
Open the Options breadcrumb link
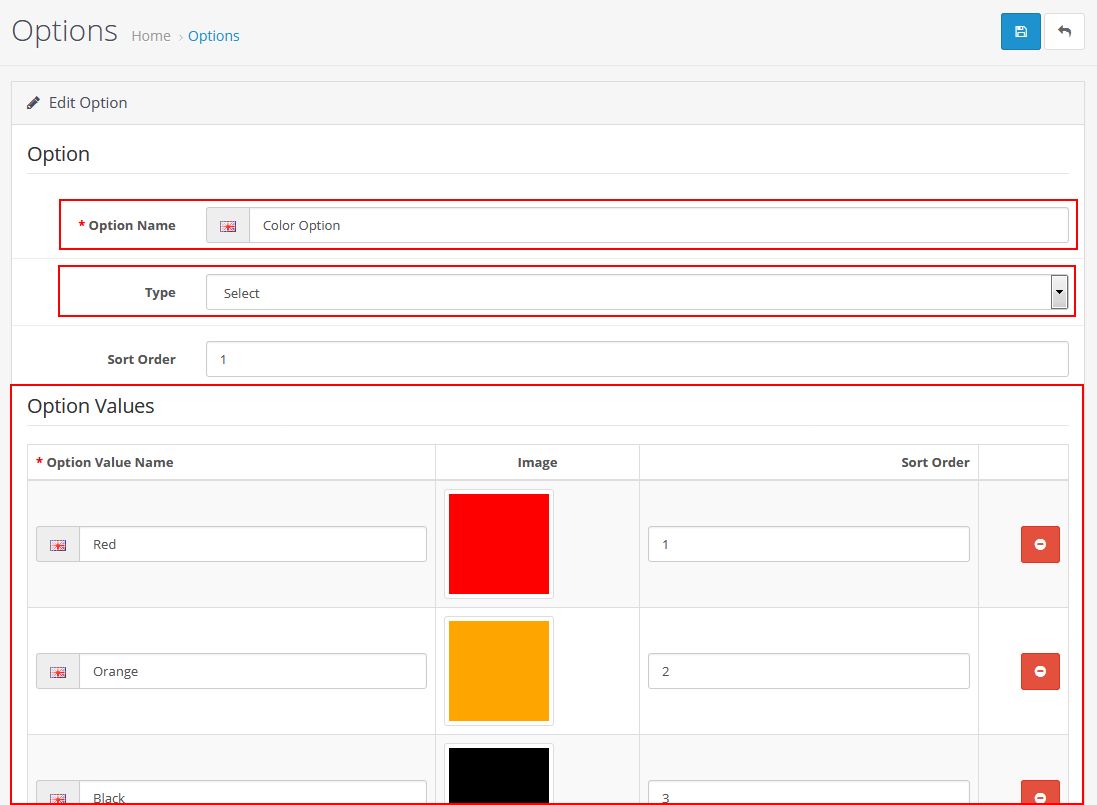point(213,36)
